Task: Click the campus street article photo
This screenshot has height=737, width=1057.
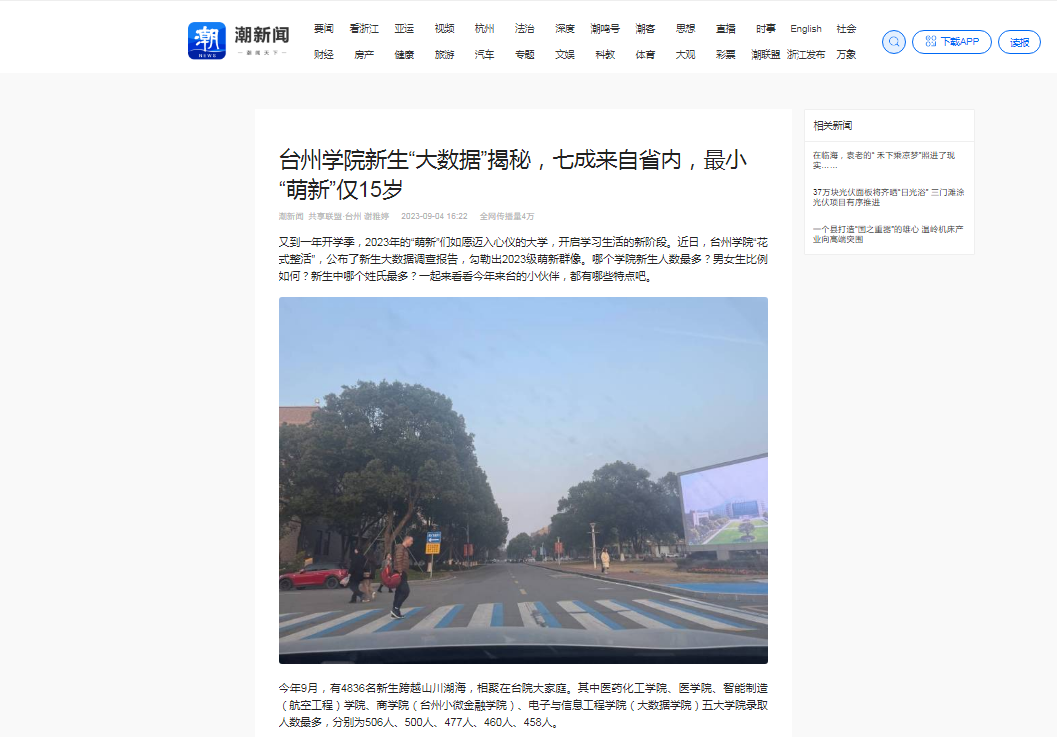Action: 523,480
